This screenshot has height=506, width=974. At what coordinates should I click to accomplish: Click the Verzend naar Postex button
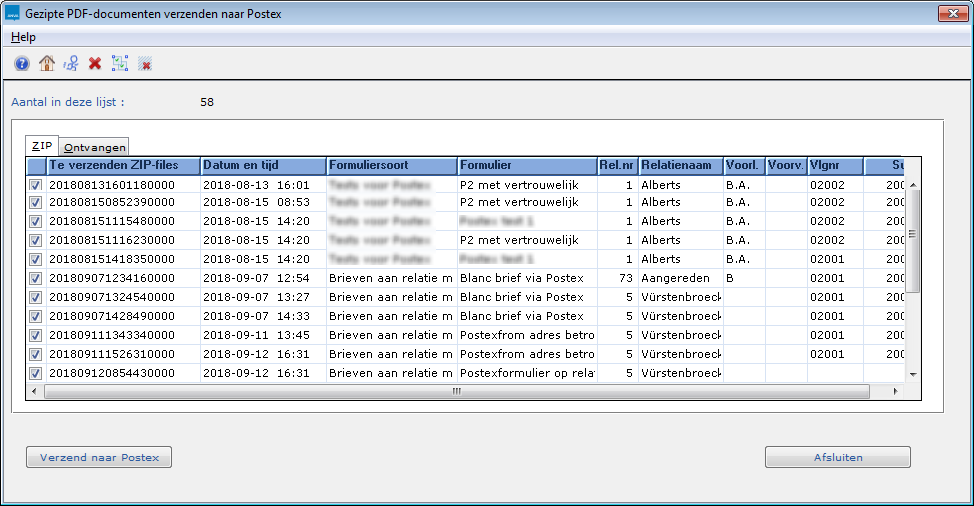click(x=99, y=457)
